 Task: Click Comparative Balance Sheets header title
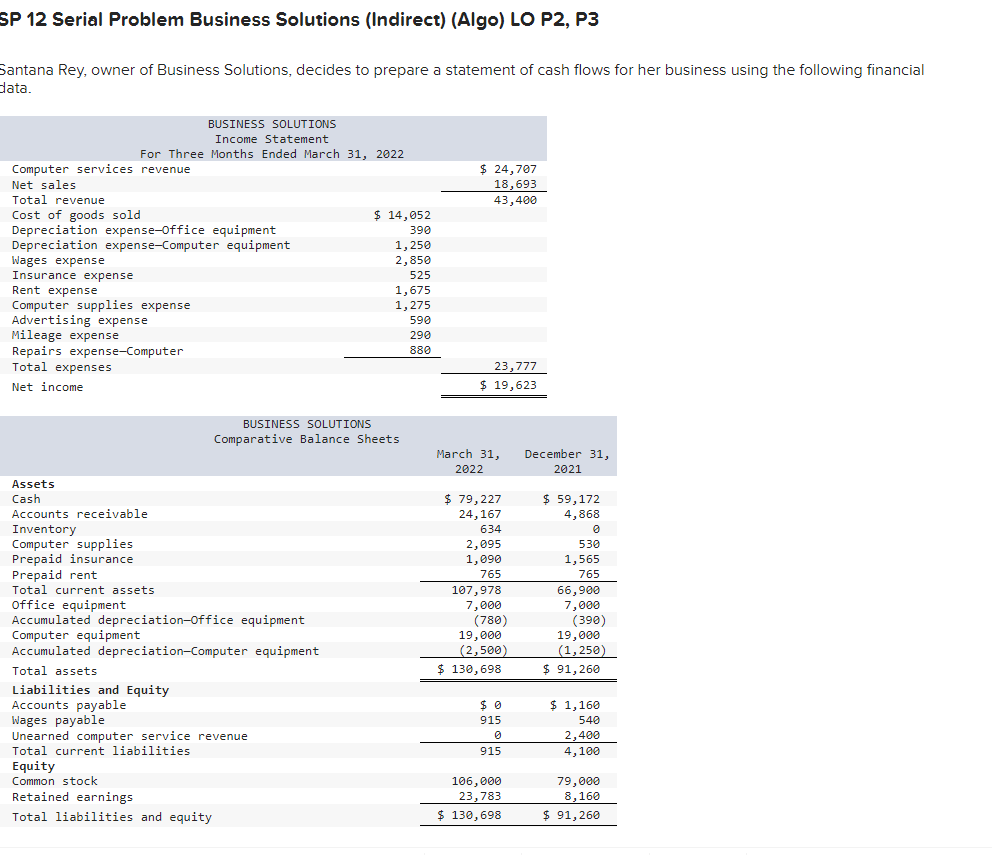306,439
